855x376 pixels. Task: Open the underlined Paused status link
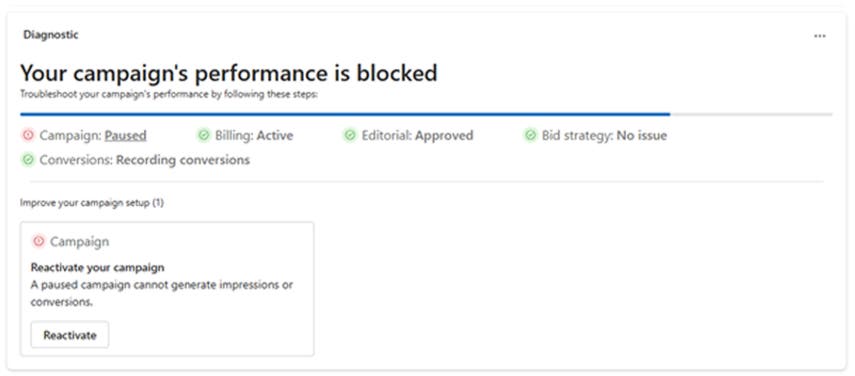click(125, 135)
